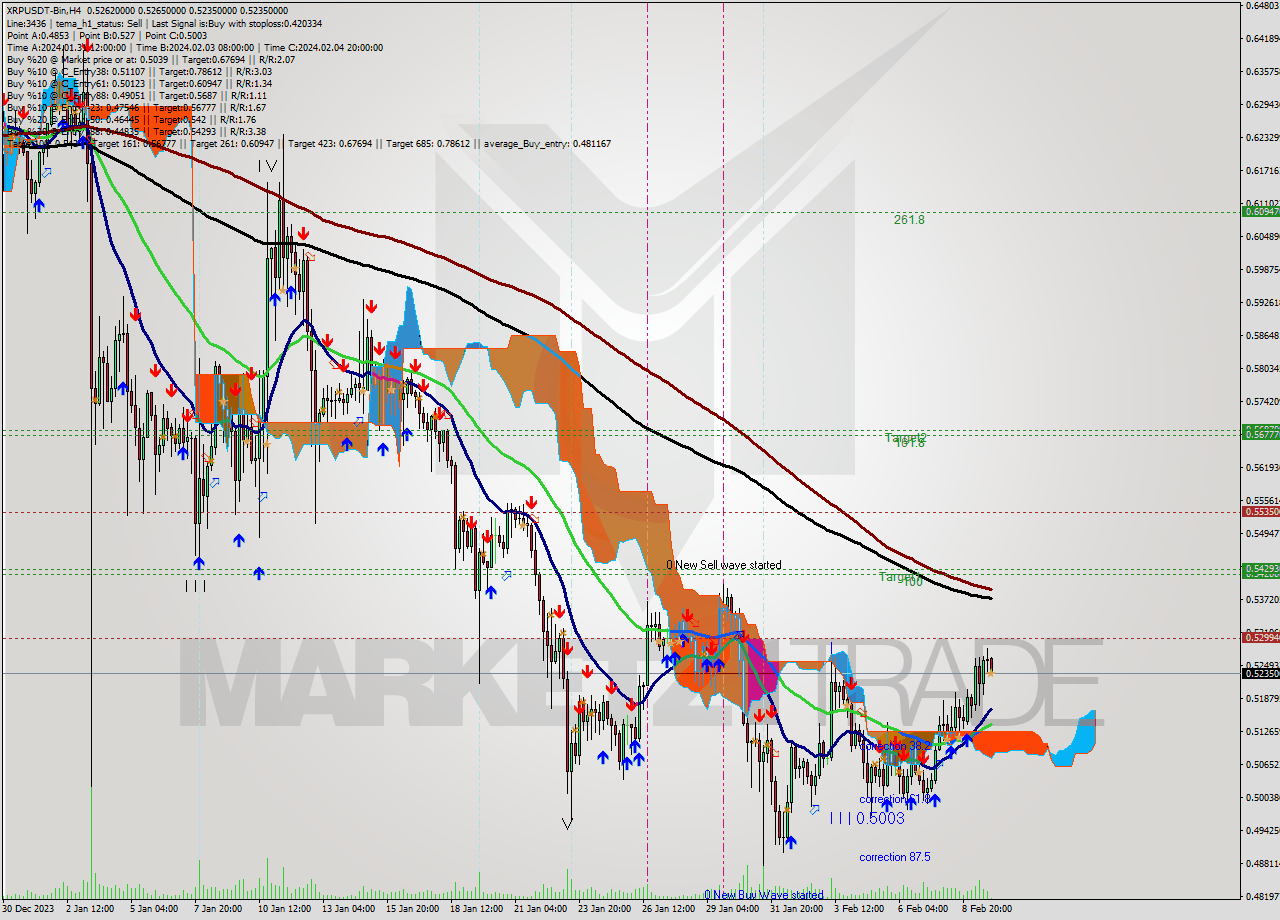The height and width of the screenshot is (920, 1280).
Task: Click the V wave label below 23 Jan low
Action: [x=568, y=823]
